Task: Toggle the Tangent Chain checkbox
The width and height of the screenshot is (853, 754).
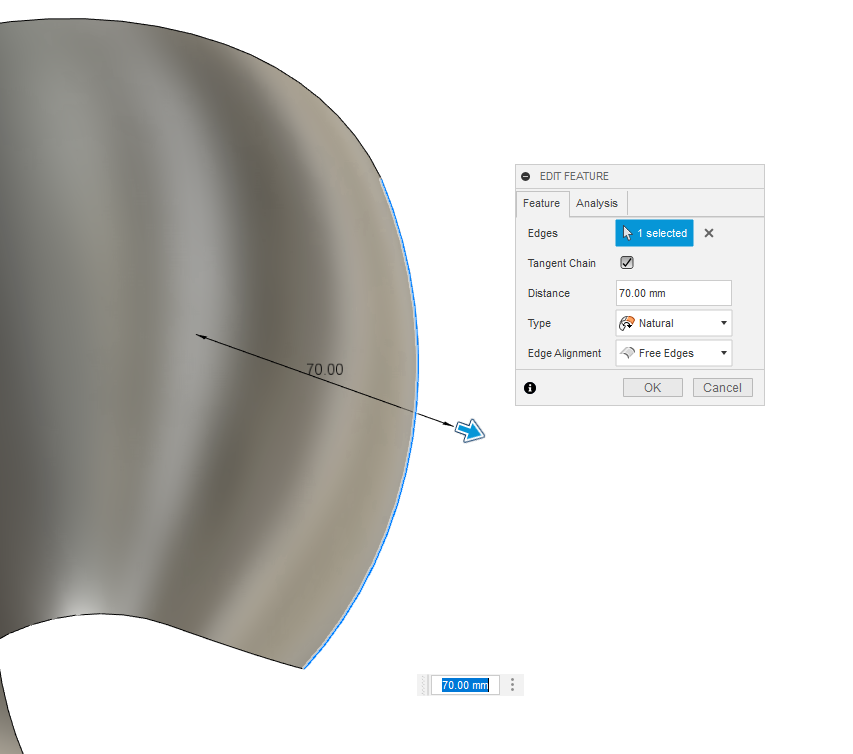Action: (626, 262)
